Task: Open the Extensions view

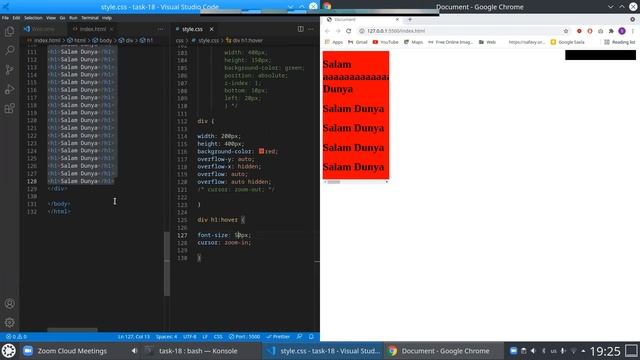Action: coord(9,108)
